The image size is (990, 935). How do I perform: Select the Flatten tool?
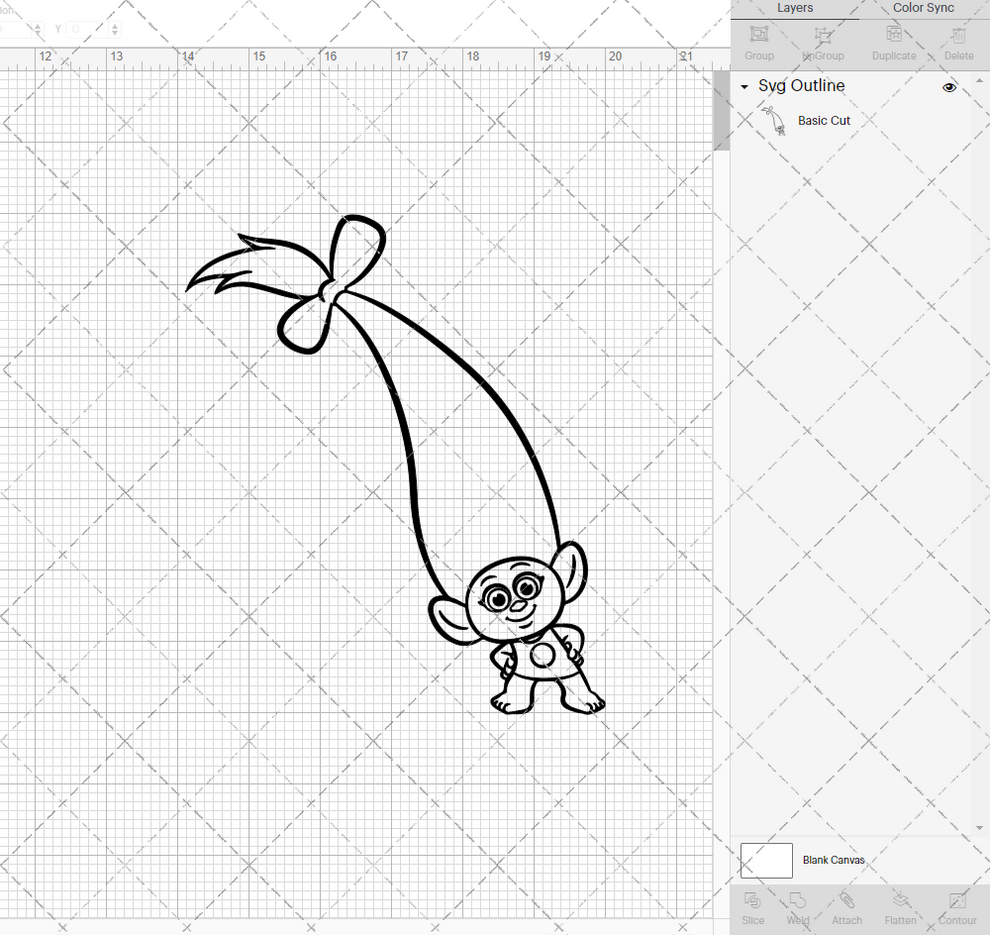pos(899,908)
